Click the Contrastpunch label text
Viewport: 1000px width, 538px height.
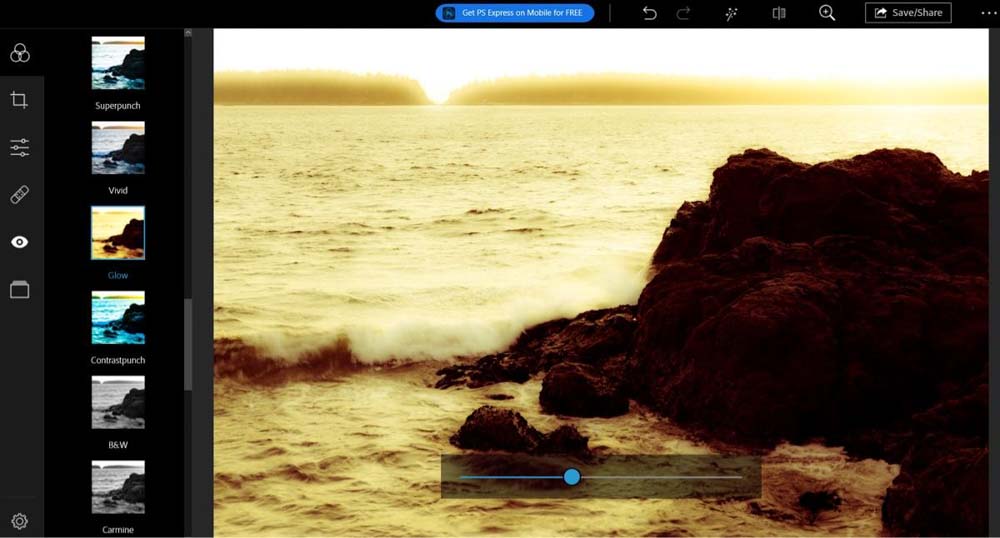pos(118,360)
